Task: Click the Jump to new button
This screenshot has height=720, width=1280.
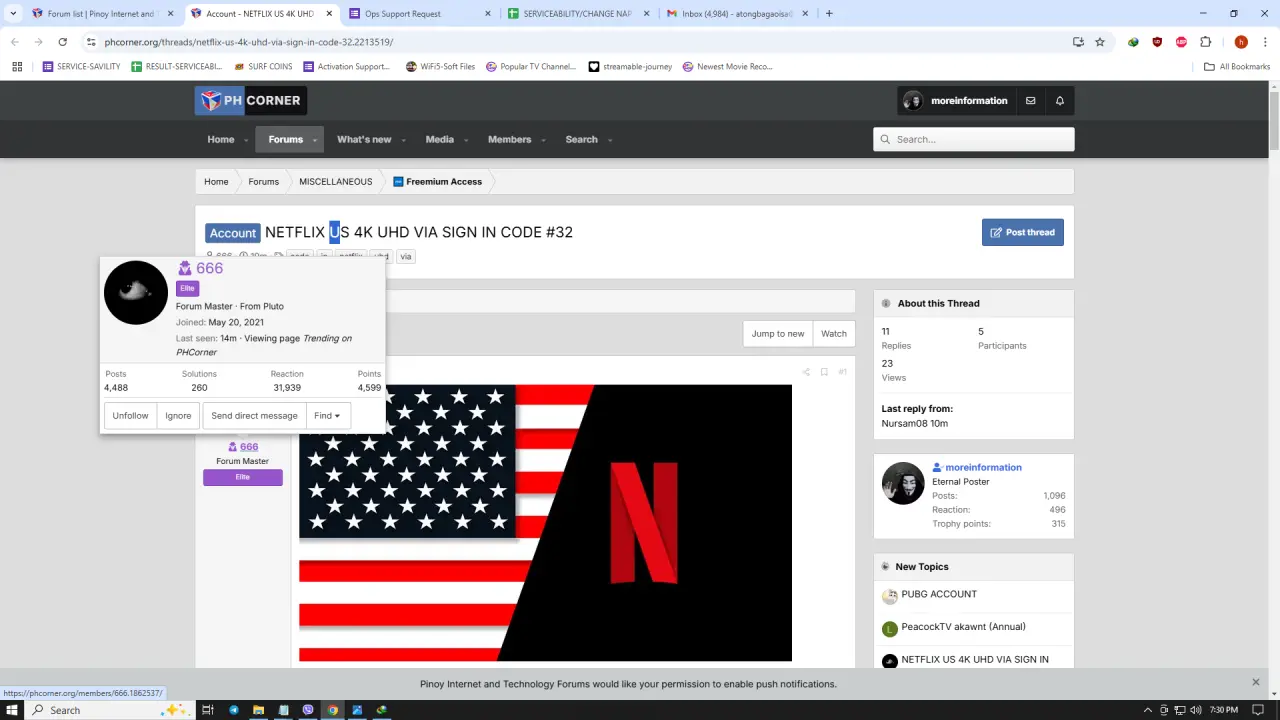Action: pos(778,334)
